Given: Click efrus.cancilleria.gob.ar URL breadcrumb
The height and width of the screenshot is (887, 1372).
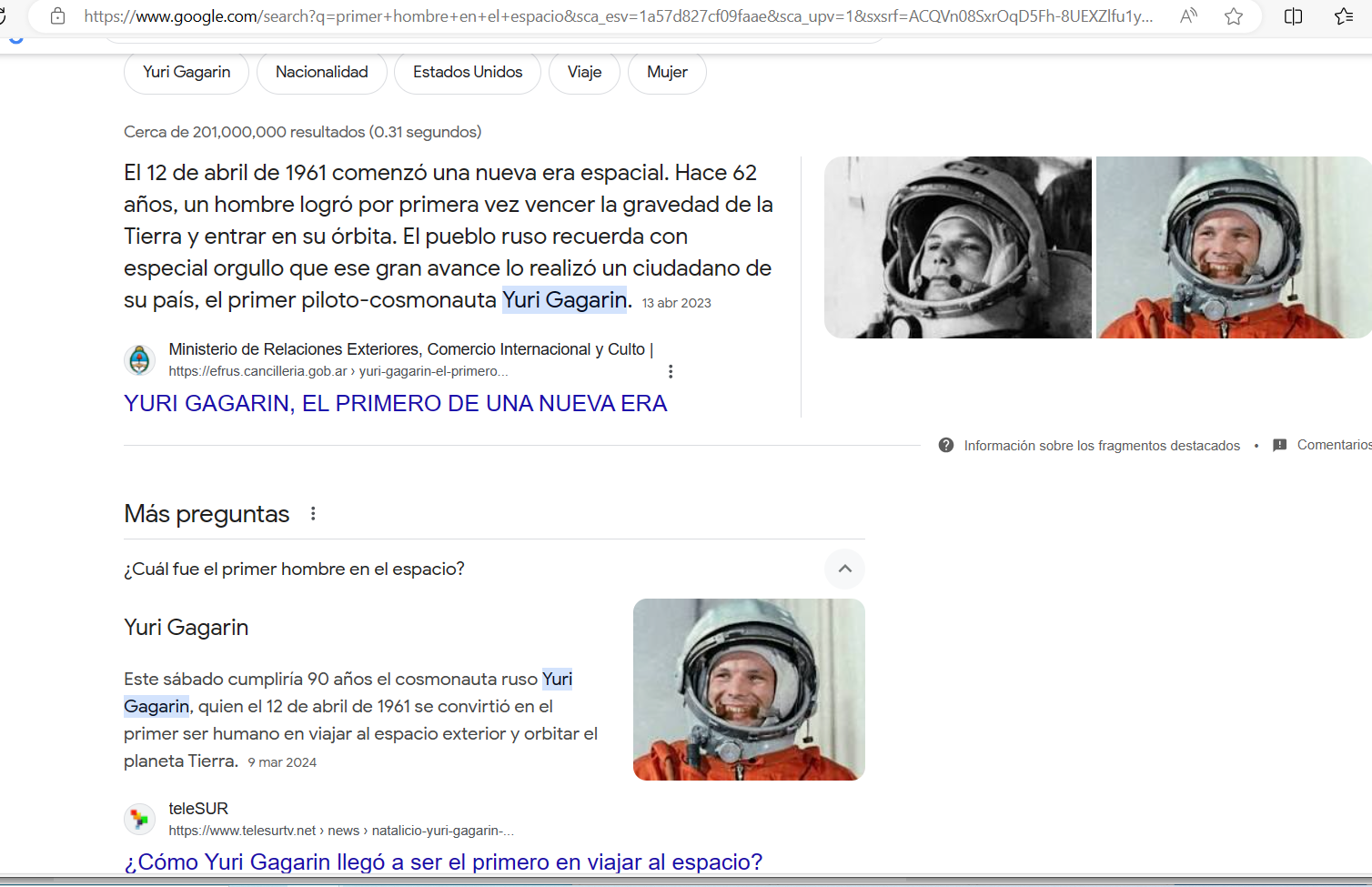Looking at the screenshot, I should 338,371.
